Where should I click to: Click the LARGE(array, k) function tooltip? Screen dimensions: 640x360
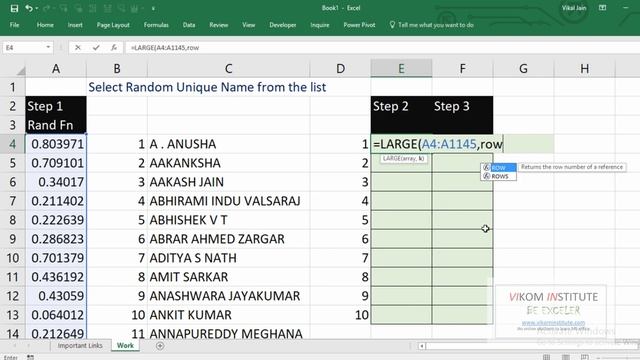point(404,158)
